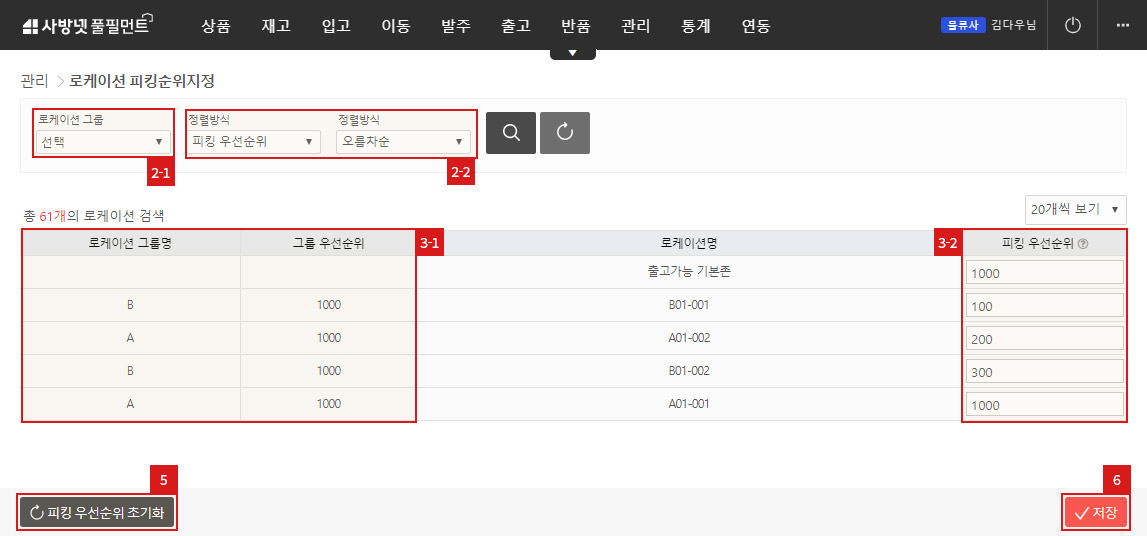Click the Sabangnet Fulfillment logo
Screen dimensions: 1147x536
click(x=87, y=26)
